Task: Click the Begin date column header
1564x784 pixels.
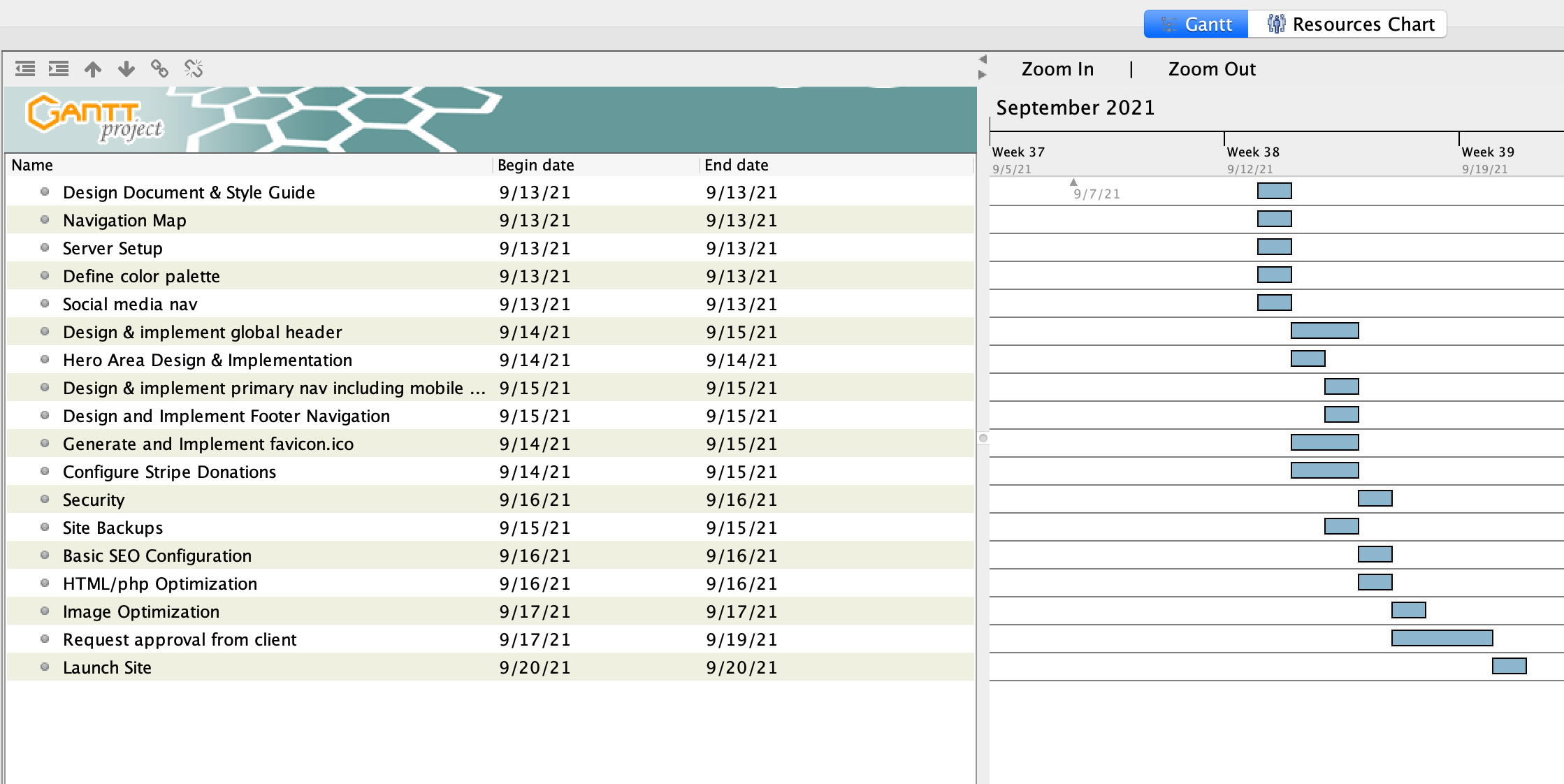Action: click(x=535, y=165)
